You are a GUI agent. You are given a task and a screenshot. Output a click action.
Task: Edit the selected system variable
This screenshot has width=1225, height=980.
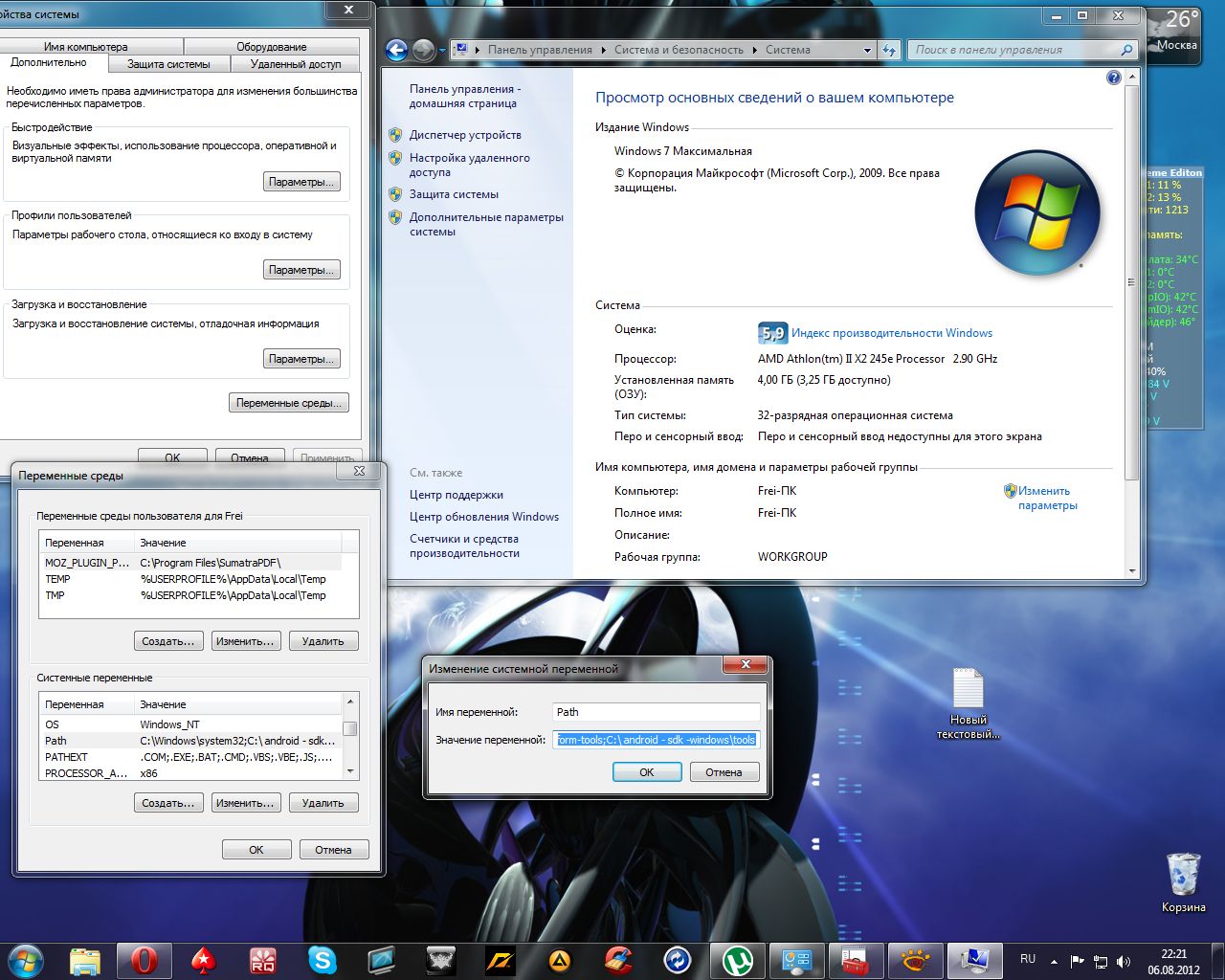tap(246, 803)
